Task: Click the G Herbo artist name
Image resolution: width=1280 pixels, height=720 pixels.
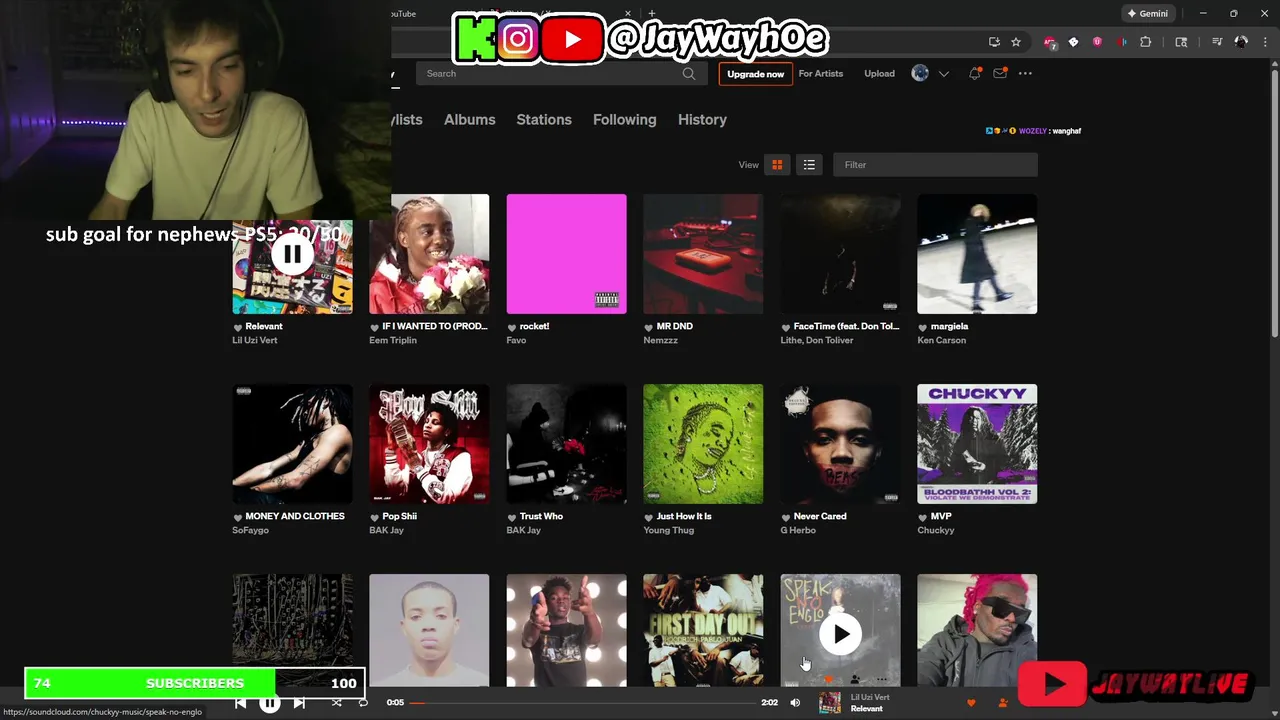Action: pos(798,530)
